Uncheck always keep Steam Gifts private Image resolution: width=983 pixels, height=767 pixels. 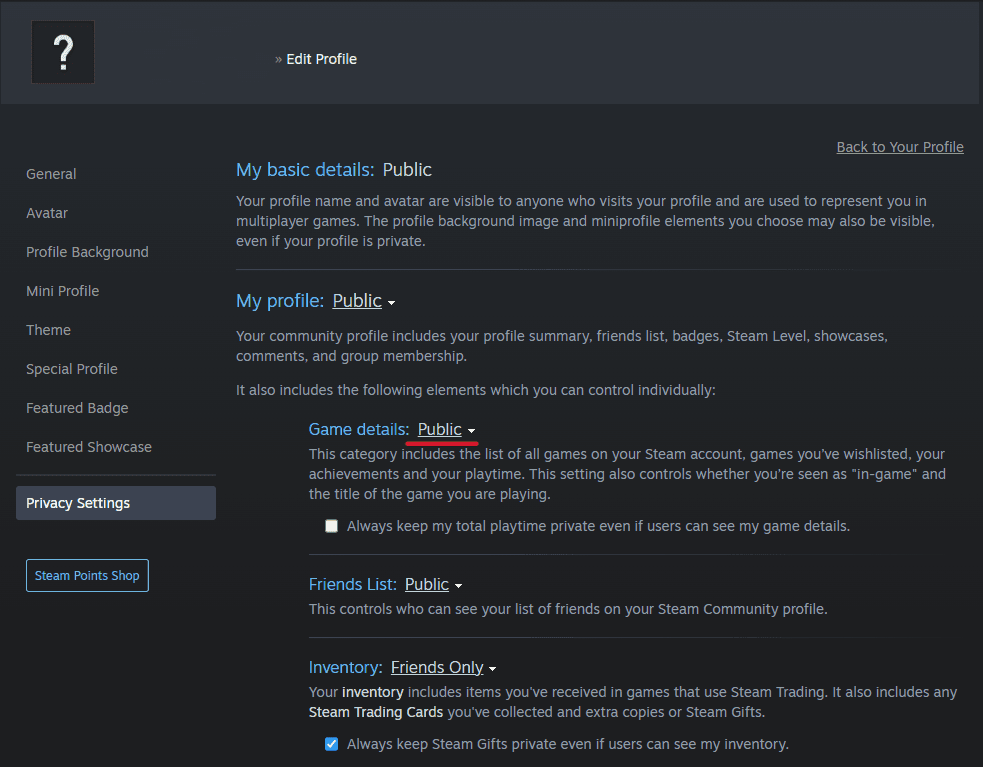(331, 744)
